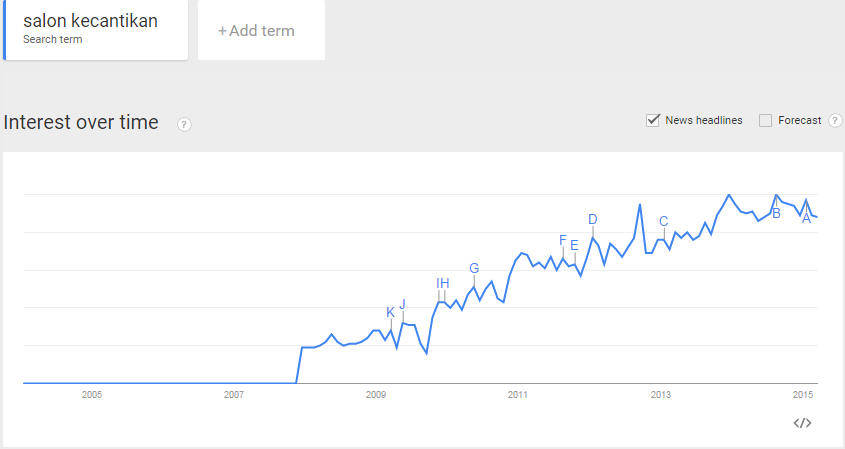Select the salon kecantikan search term
Viewport: 845px width, 449px height.
coord(96,30)
